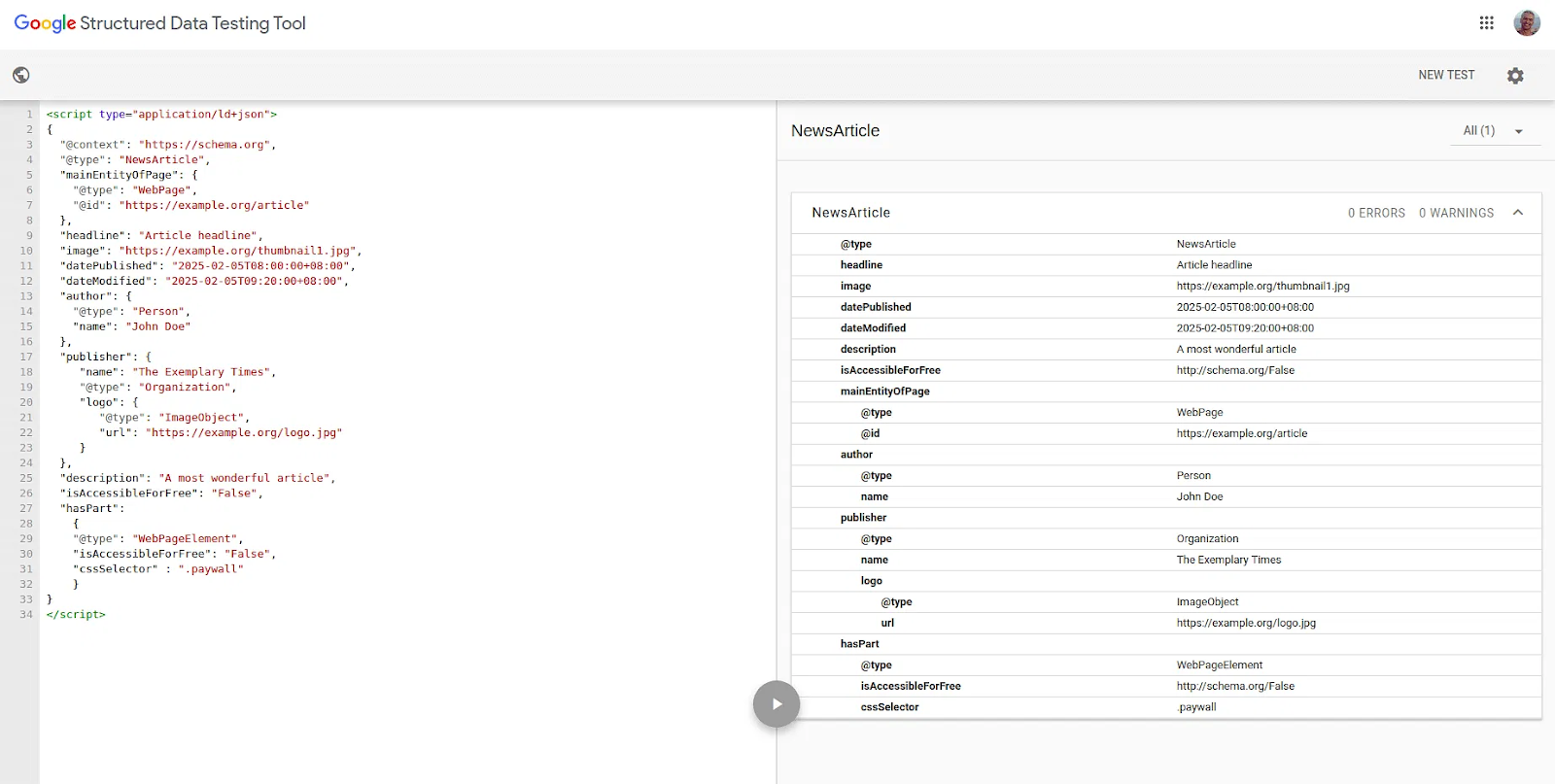
Task: Click the closing </script> tag line
Action: 76,615
